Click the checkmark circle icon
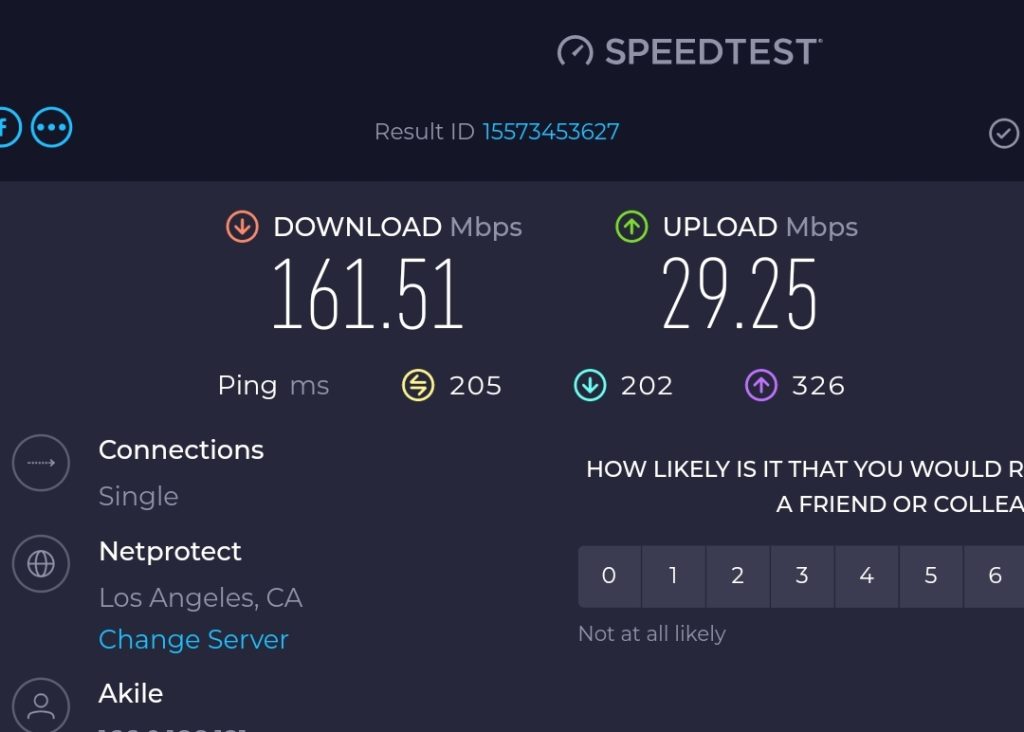This screenshot has height=732, width=1024. (x=1003, y=133)
